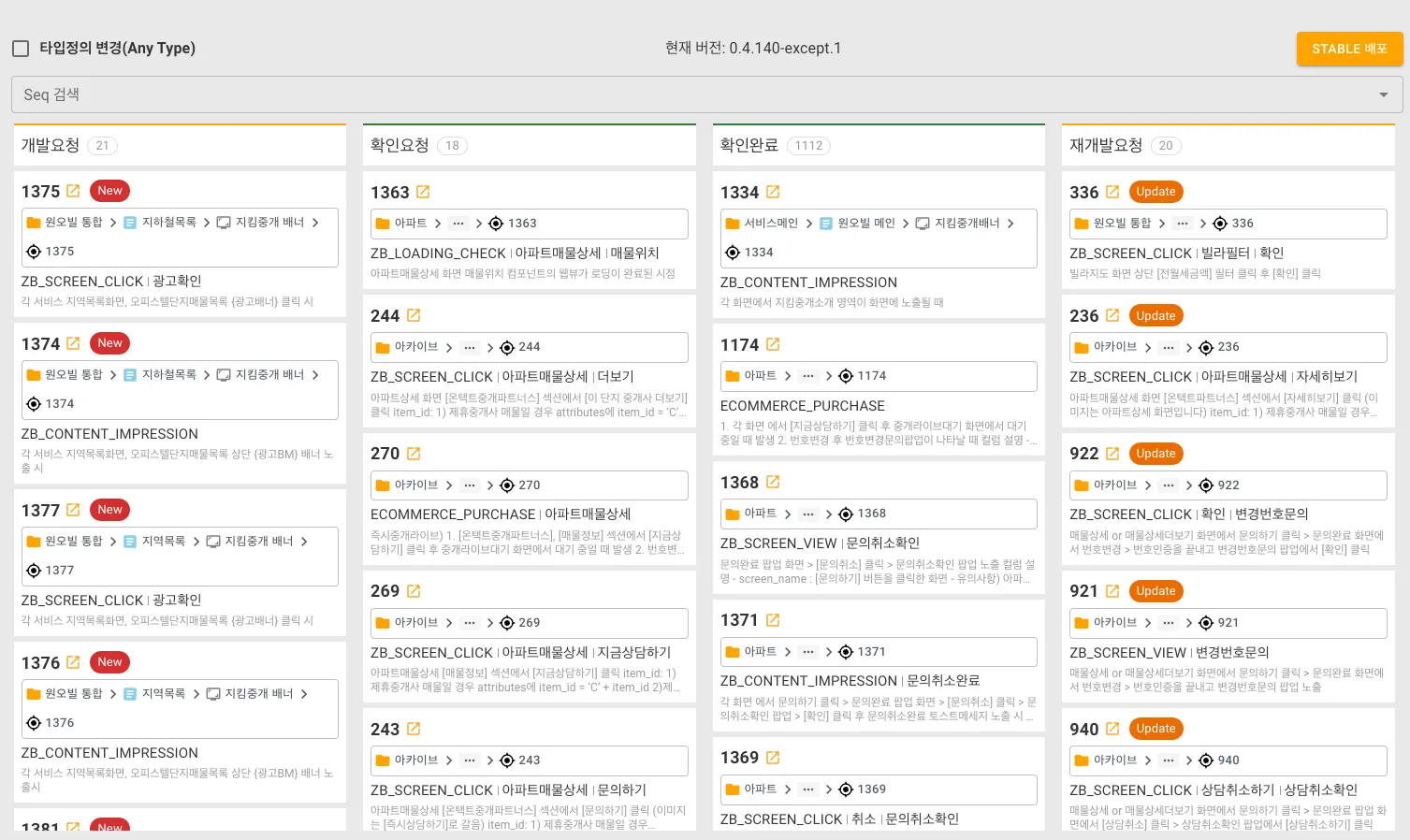1410x840 pixels.
Task: Open external link icon beside 269
Action: (414, 591)
